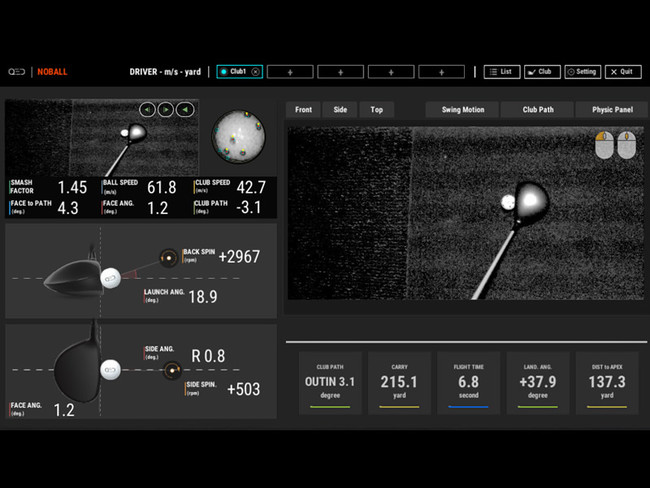
Task: Add a club in the third slot
Action: click(x=340, y=72)
